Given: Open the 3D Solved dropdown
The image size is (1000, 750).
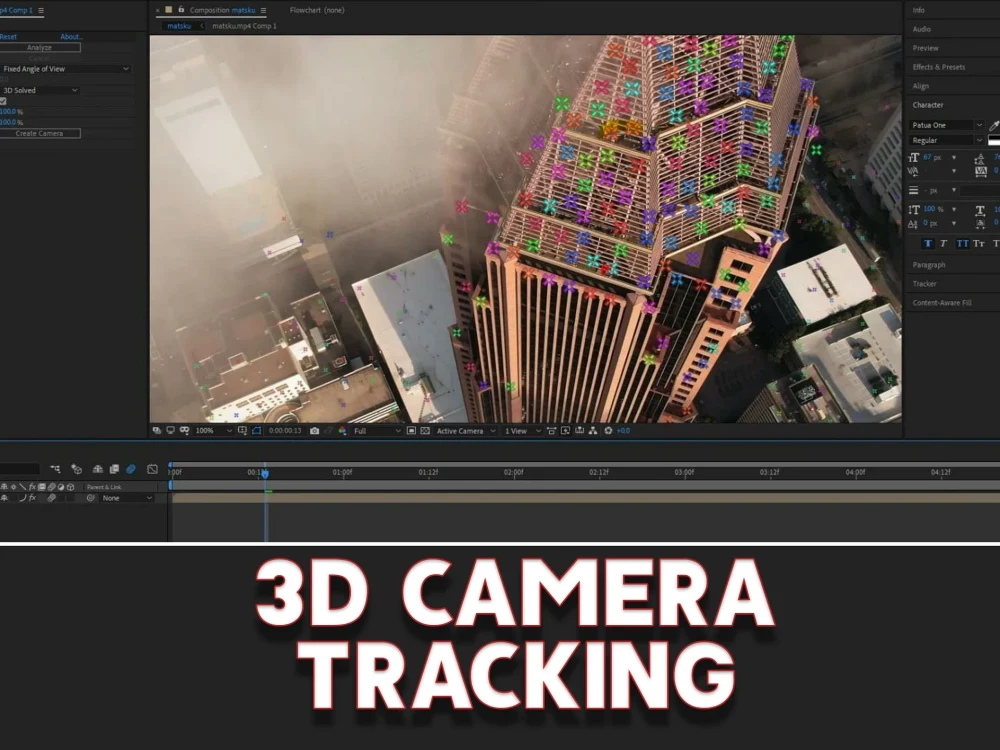Looking at the screenshot, I should [40, 91].
